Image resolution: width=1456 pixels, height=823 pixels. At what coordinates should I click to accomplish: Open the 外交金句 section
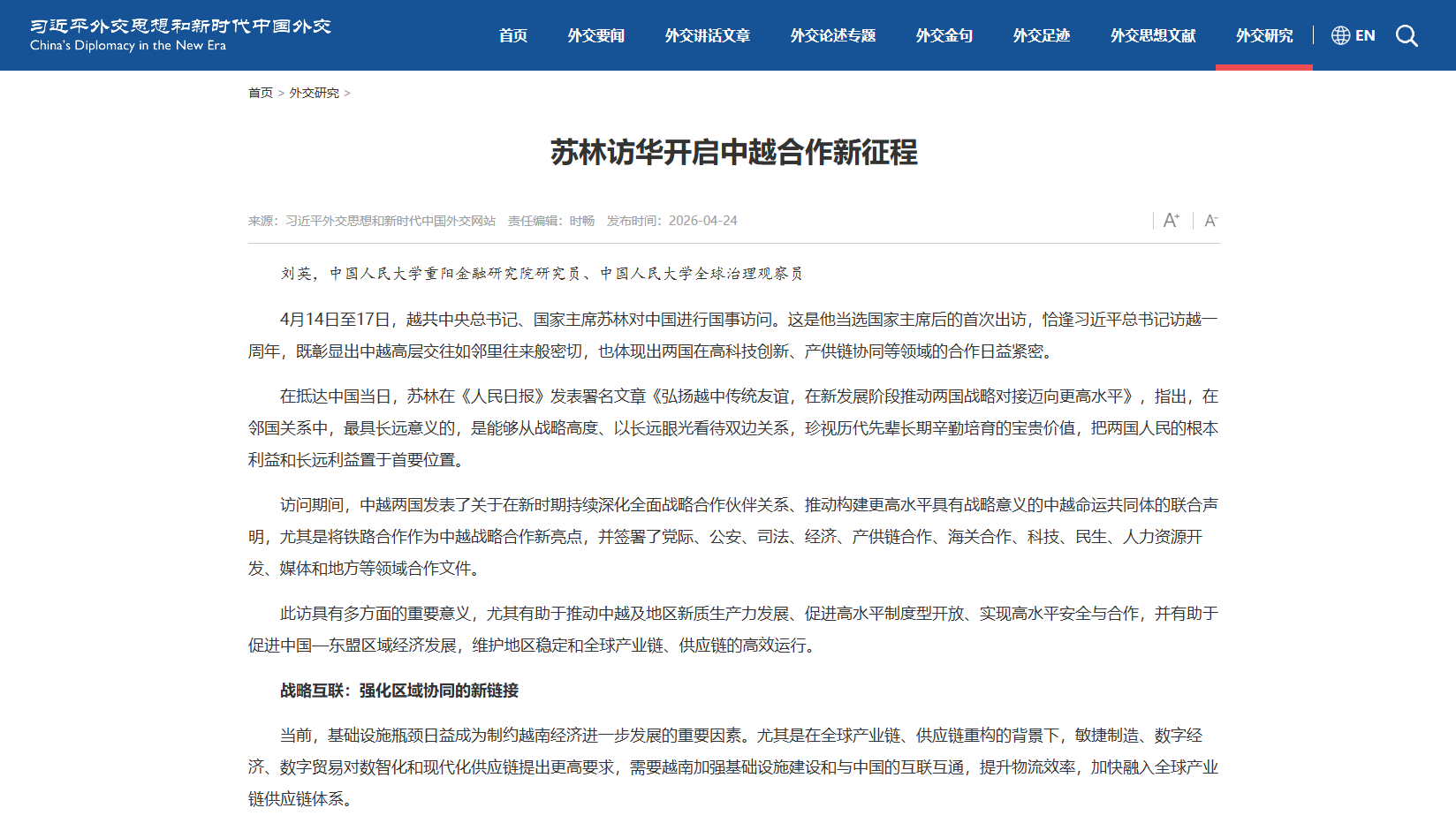coord(944,35)
